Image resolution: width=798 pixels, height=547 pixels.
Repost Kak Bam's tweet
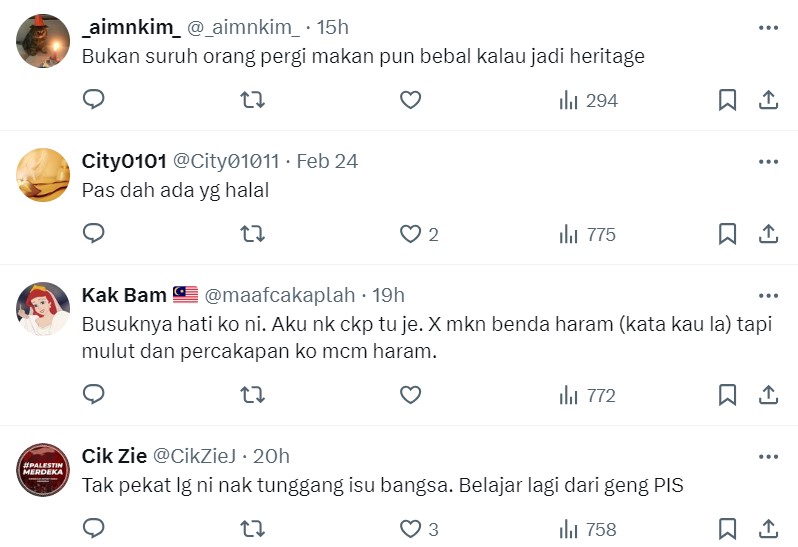tap(253, 395)
